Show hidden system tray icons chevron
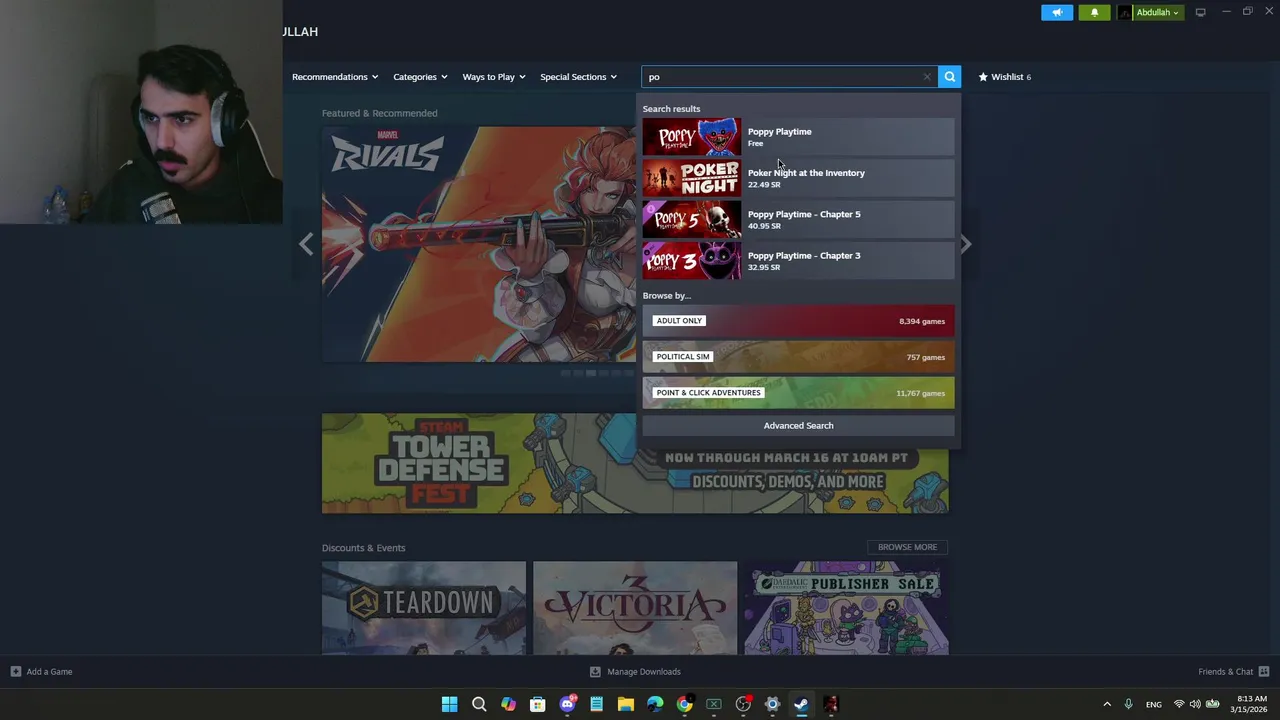Screen dimensions: 1280x720 1107,704
